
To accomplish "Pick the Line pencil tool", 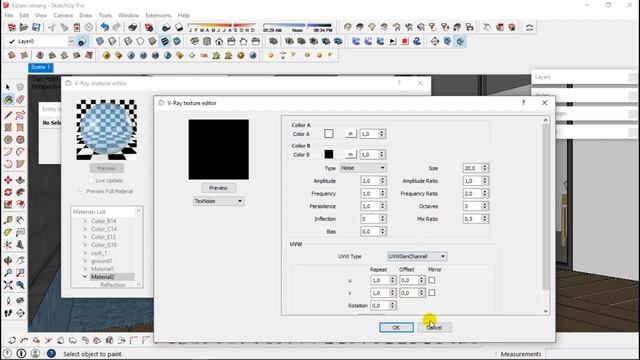I will click(8, 115).
